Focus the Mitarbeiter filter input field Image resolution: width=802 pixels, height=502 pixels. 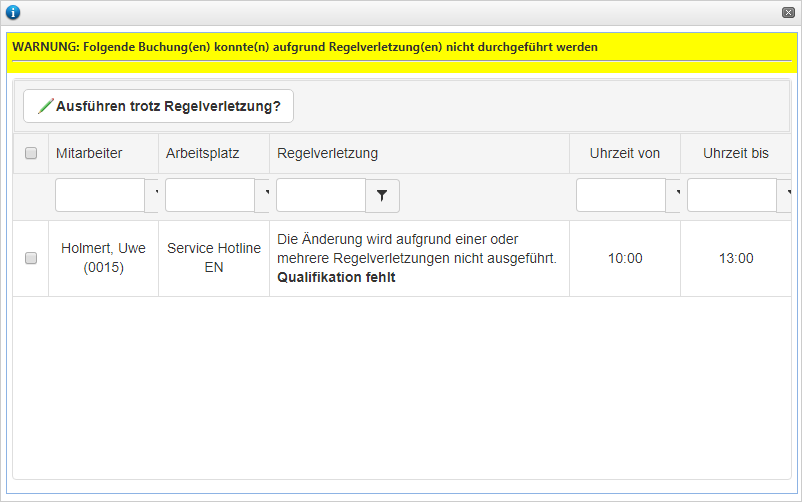pos(100,195)
